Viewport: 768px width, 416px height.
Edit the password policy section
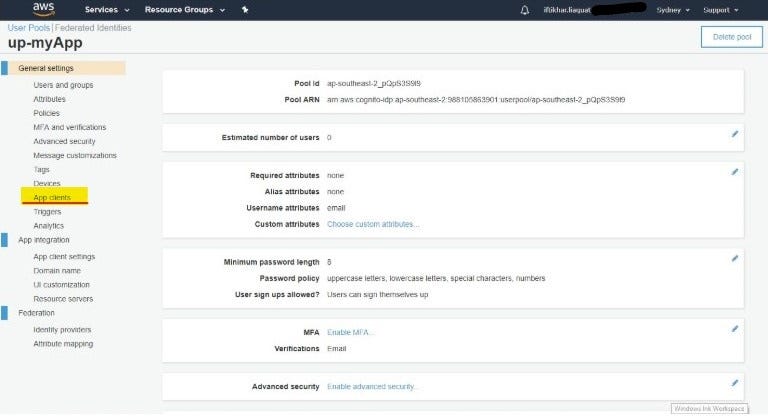735,258
